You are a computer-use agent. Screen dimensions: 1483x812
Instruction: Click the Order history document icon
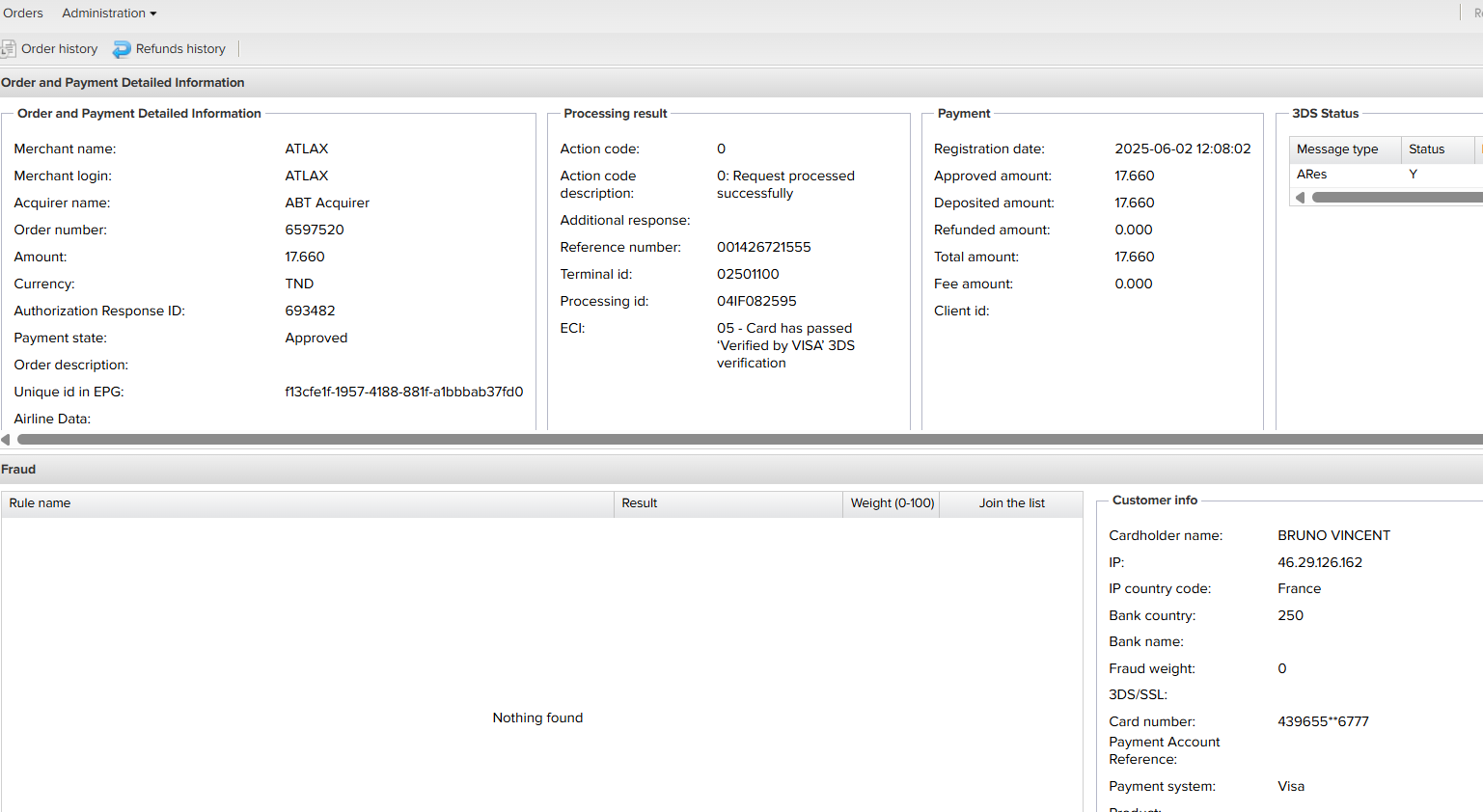[9, 49]
